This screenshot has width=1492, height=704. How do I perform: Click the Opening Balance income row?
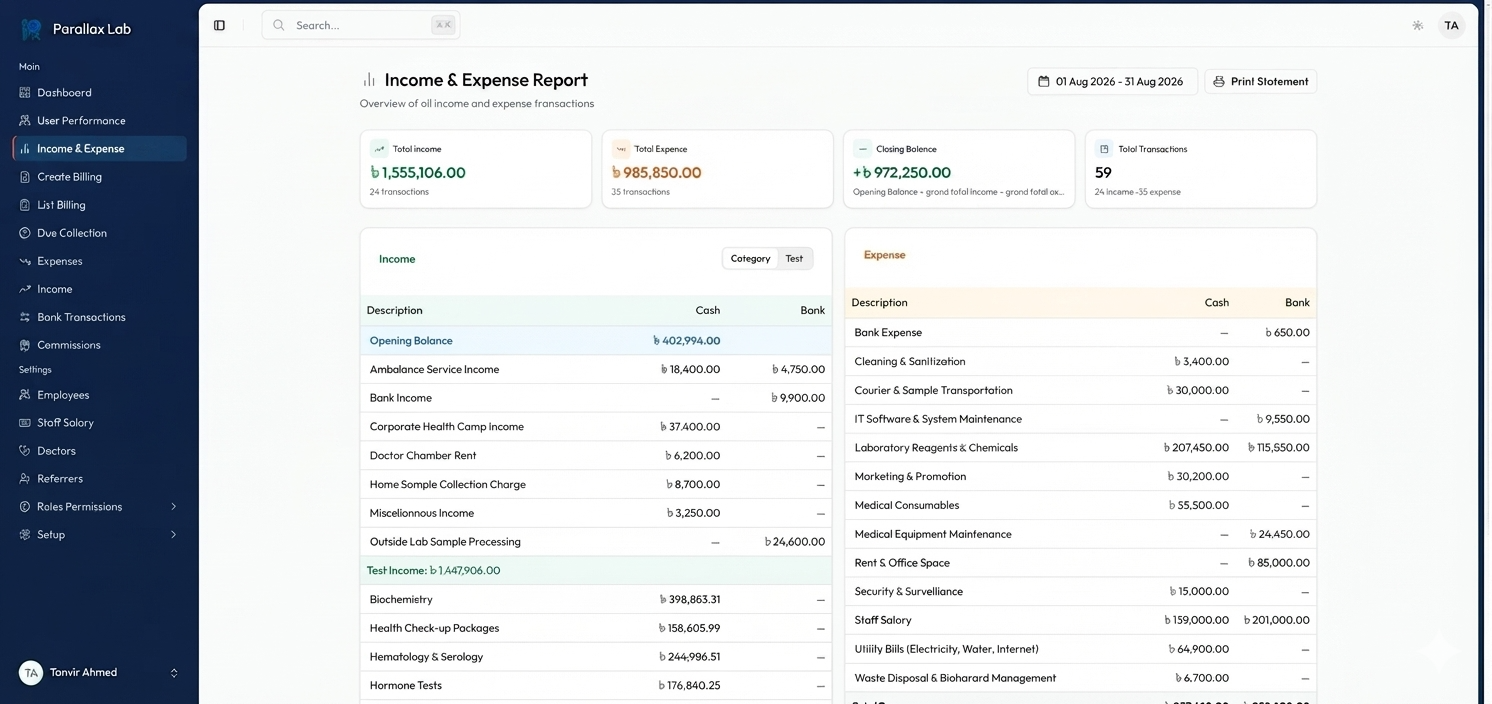point(596,341)
